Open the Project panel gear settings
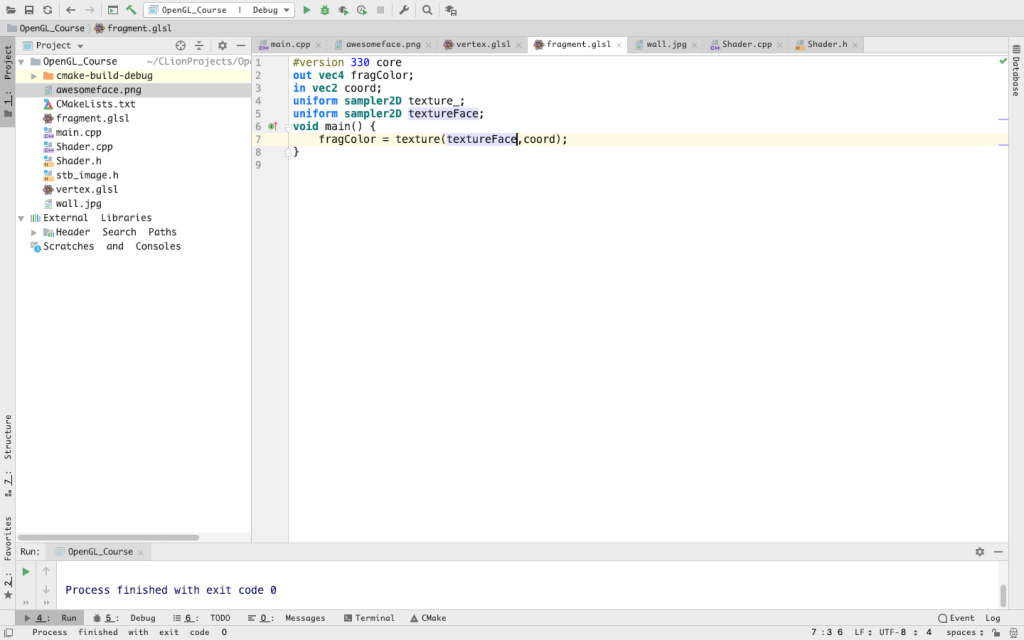Viewport: 1024px width, 640px height. pos(222,45)
